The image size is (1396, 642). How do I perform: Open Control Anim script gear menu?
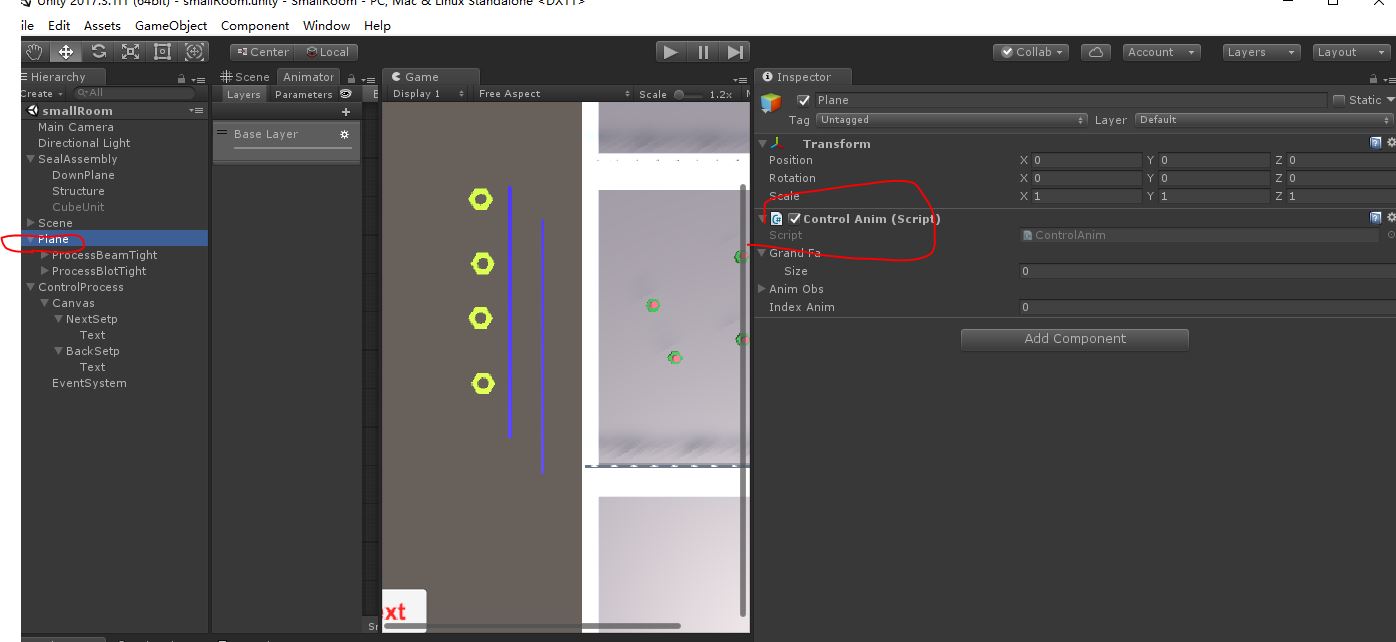(x=1391, y=218)
